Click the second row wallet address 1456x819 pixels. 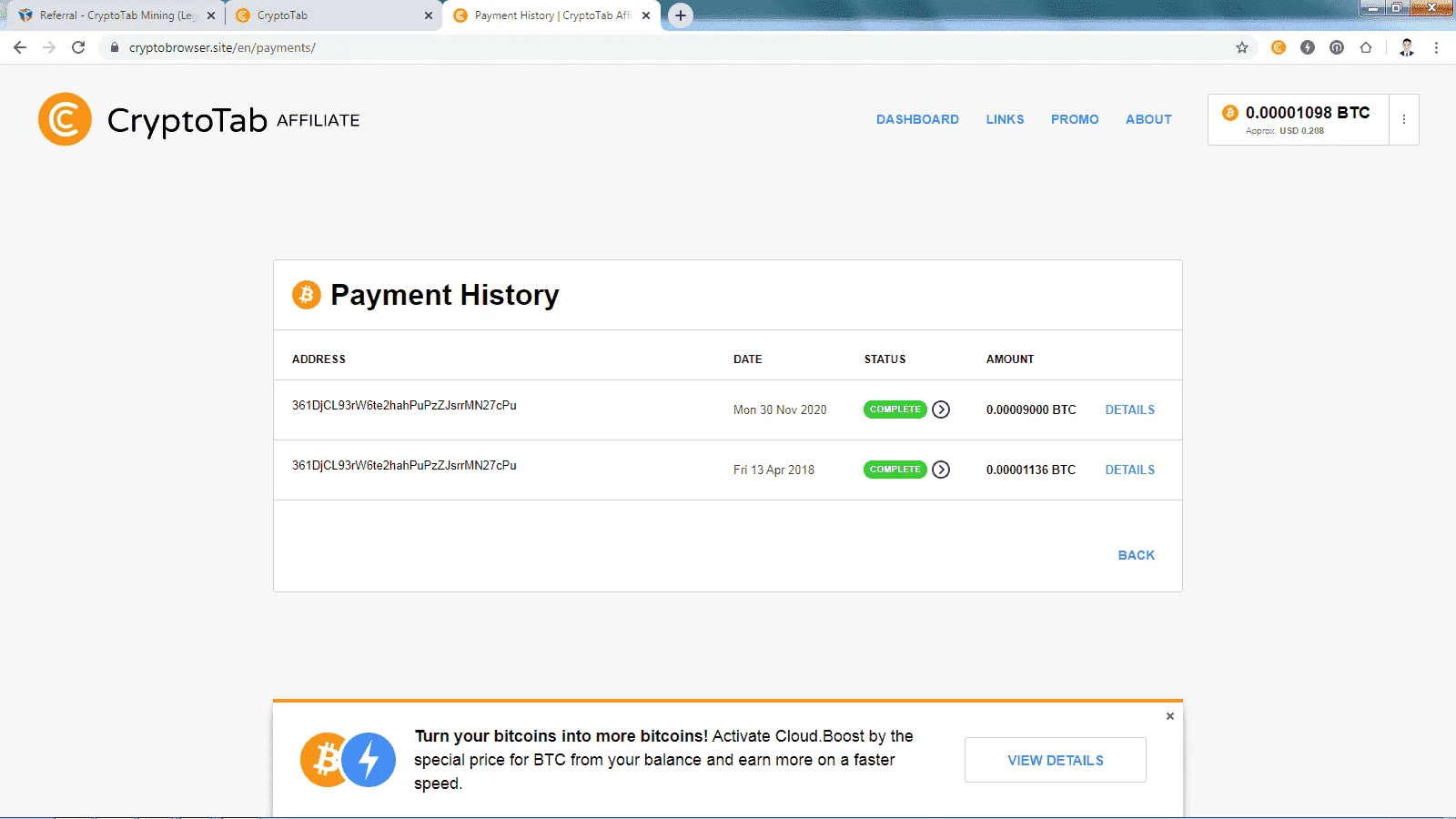[x=404, y=466]
